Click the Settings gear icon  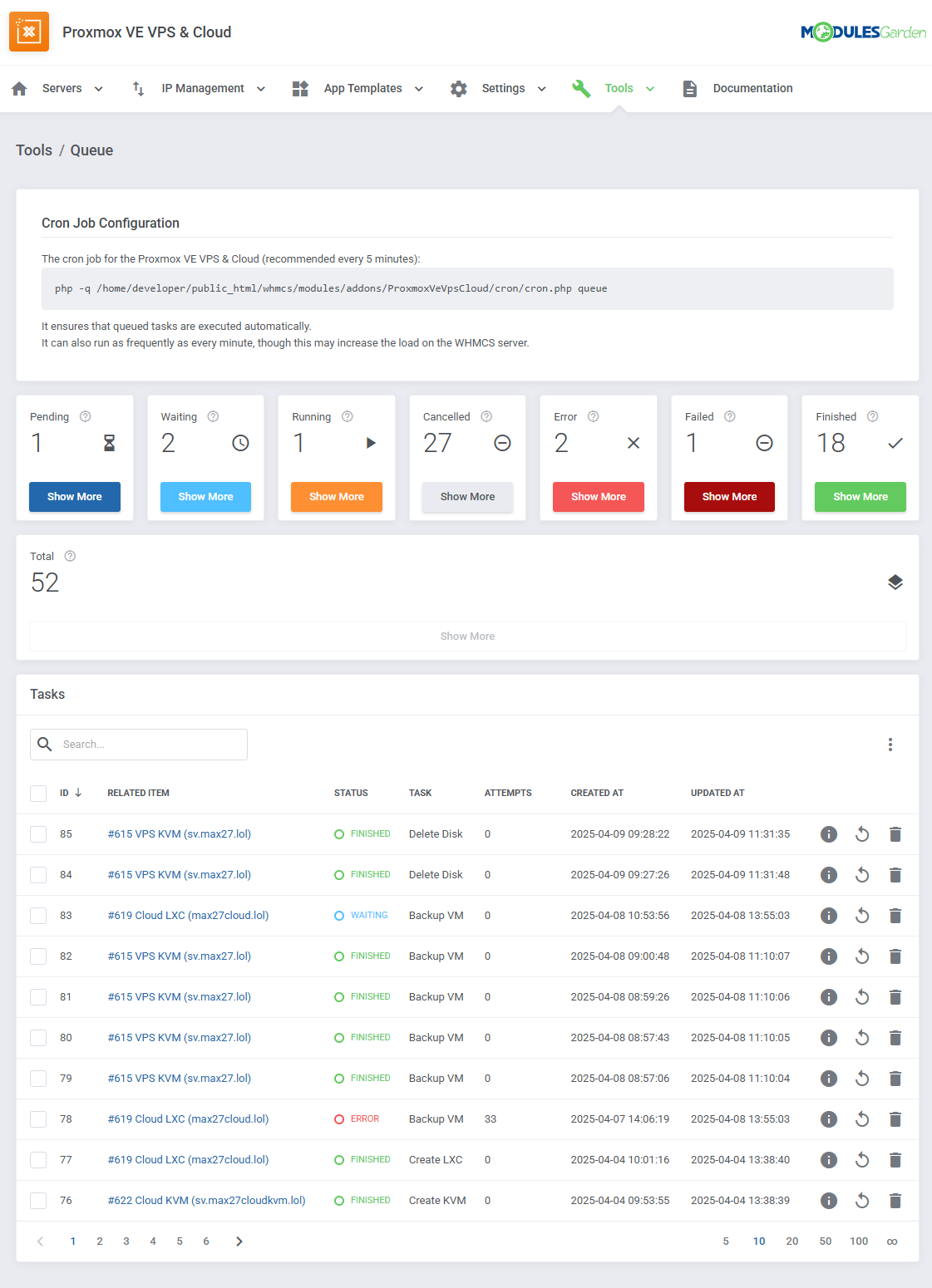(459, 88)
